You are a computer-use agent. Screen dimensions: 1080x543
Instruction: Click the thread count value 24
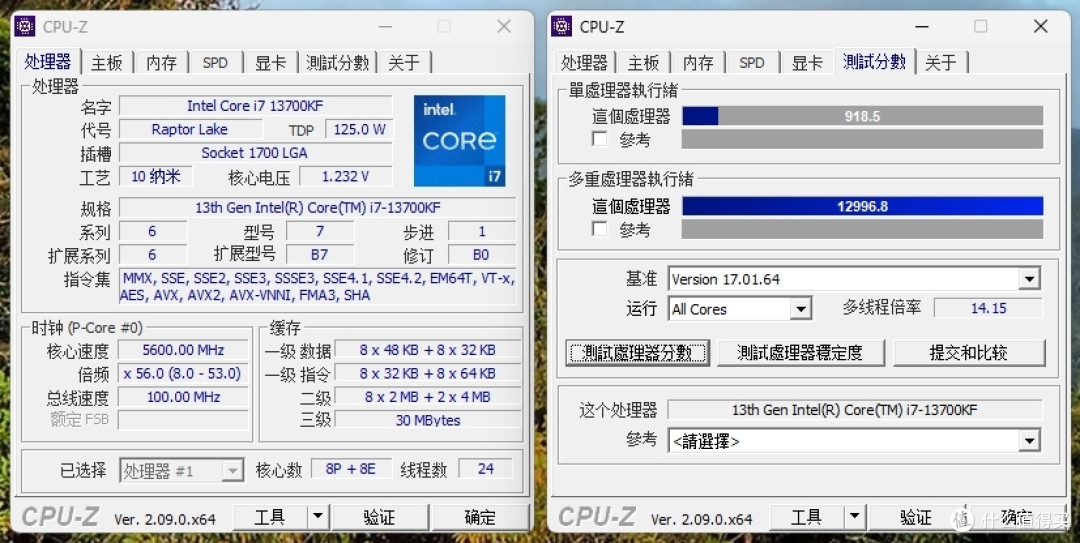(x=486, y=469)
